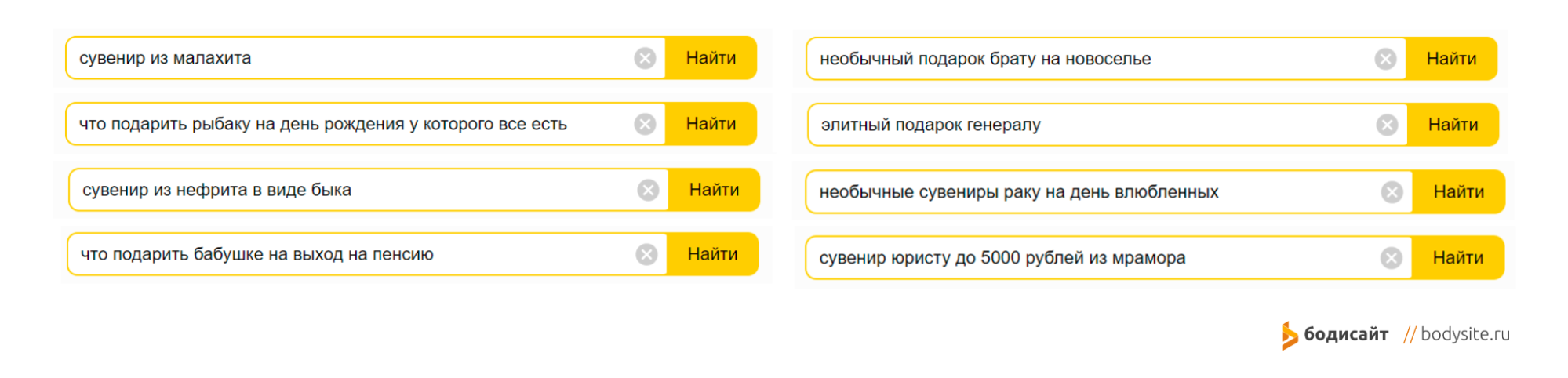Clear the 'что подарить рыбаку' search query
1568x378 pixels.
tap(645, 124)
